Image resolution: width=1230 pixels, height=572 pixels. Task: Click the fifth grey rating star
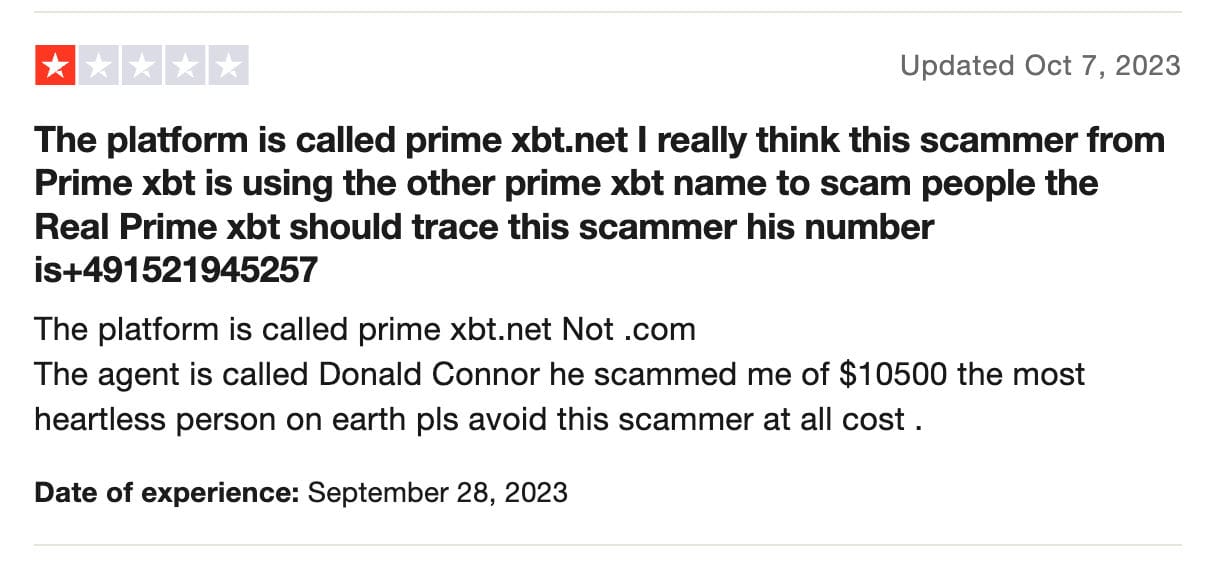228,66
